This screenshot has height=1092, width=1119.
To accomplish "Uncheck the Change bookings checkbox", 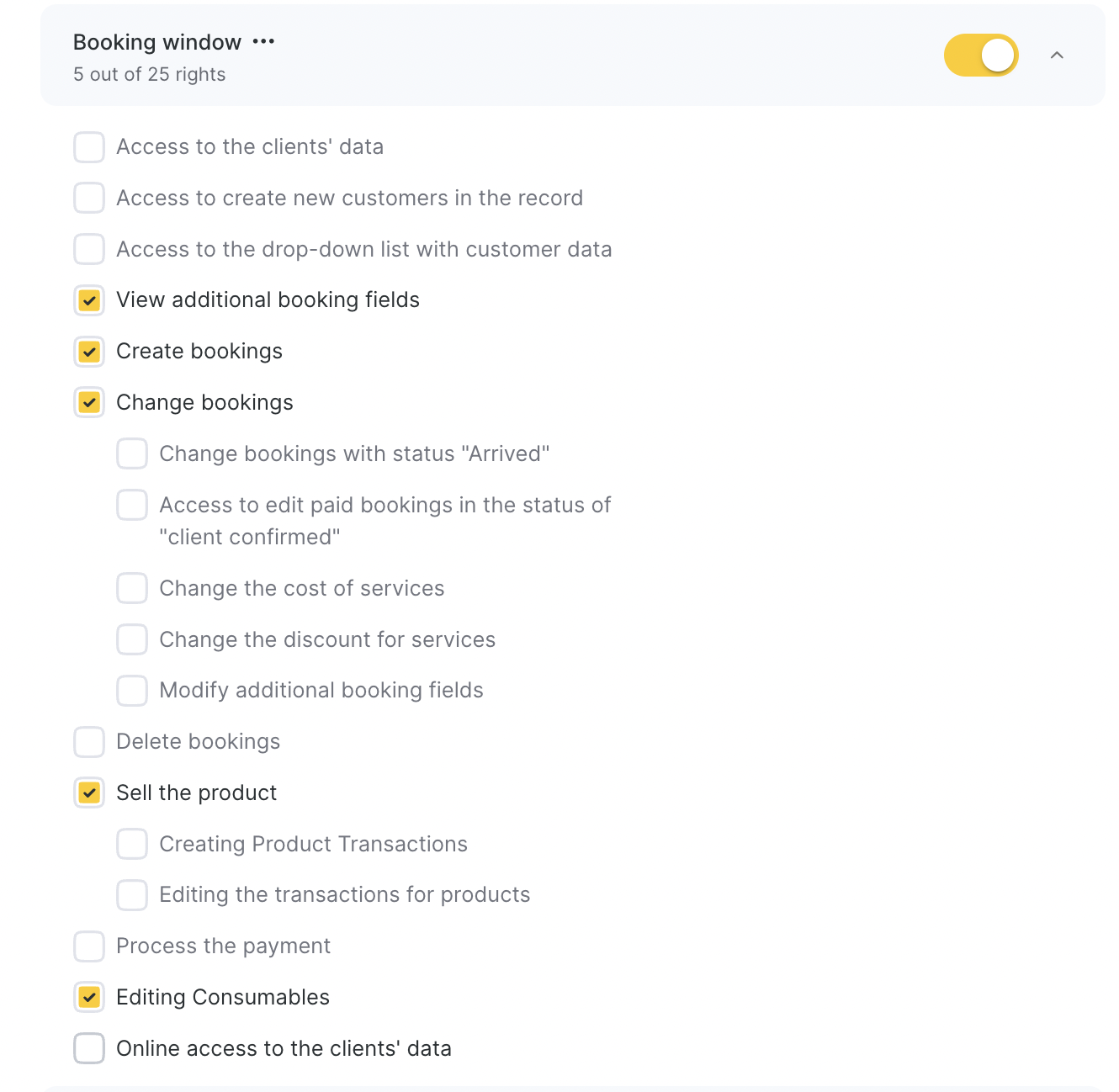I will pos(89,403).
